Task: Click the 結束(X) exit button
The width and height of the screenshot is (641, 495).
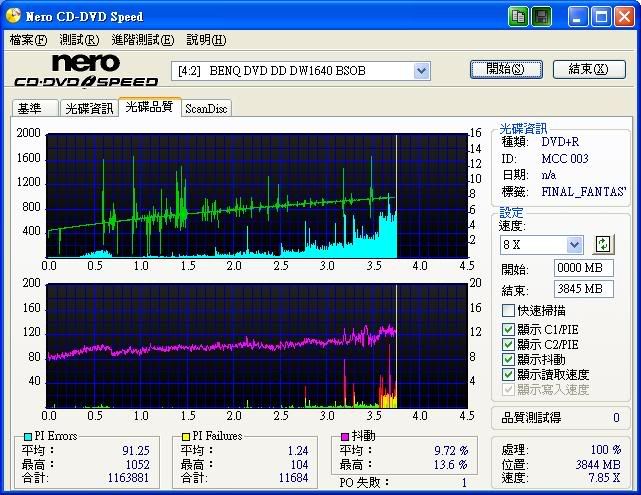Action: pos(589,69)
